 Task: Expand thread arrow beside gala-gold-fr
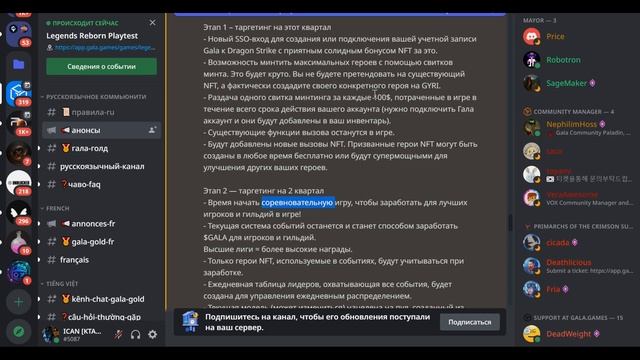tap(40, 242)
